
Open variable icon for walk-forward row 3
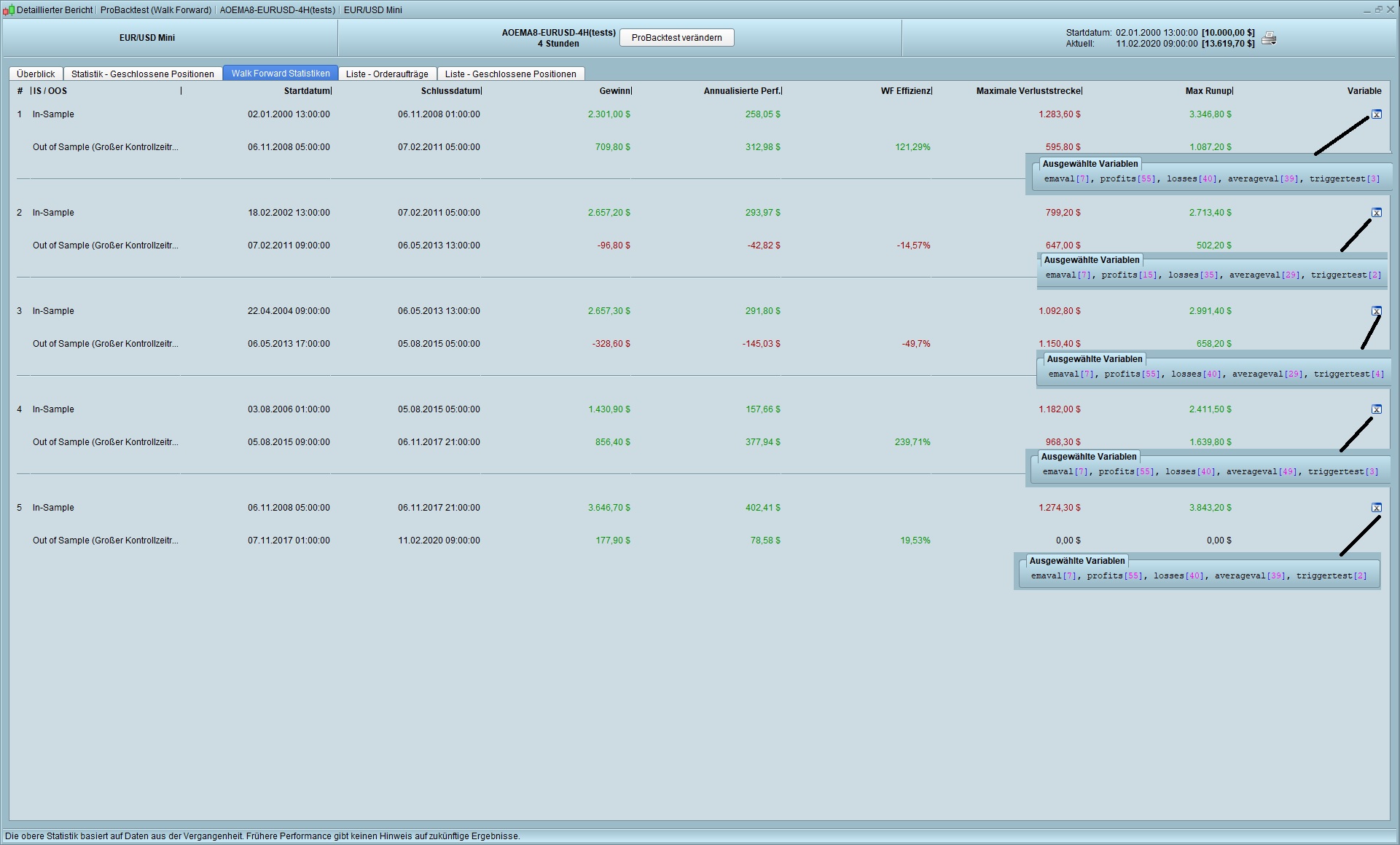[1376, 311]
